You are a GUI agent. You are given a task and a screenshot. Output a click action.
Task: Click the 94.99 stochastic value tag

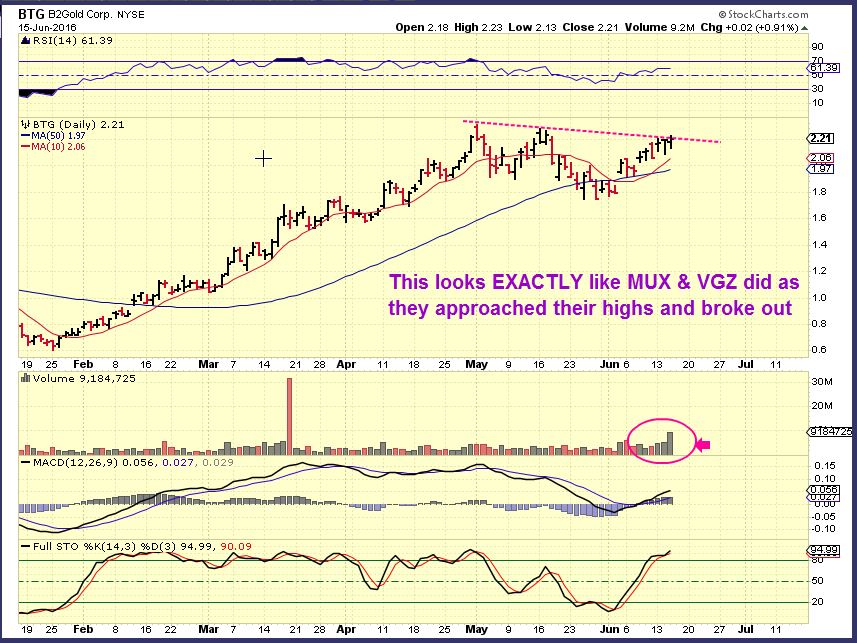823,550
